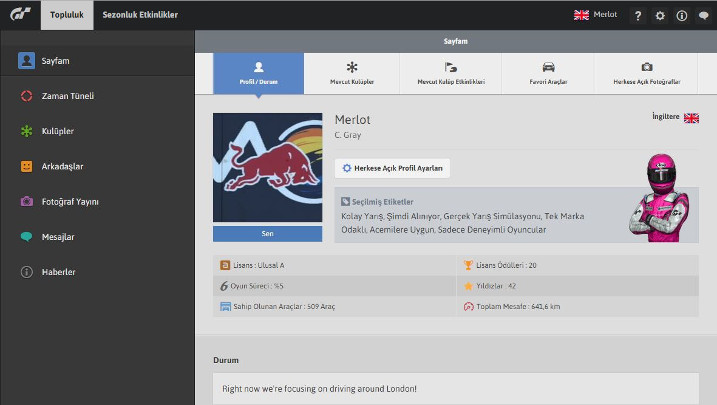Open Mesajlar from the sidebar
717x405 pixels.
(x=58, y=237)
